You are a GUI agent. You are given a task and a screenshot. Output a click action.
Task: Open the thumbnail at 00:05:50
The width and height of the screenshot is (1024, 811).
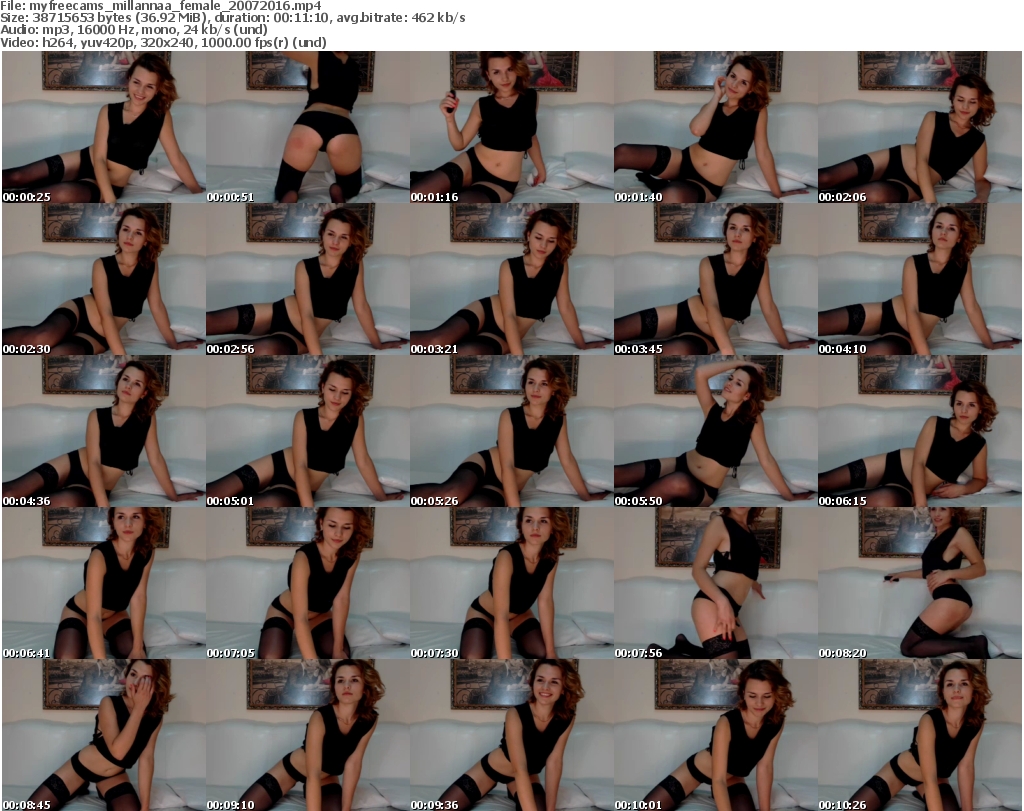tap(716, 432)
